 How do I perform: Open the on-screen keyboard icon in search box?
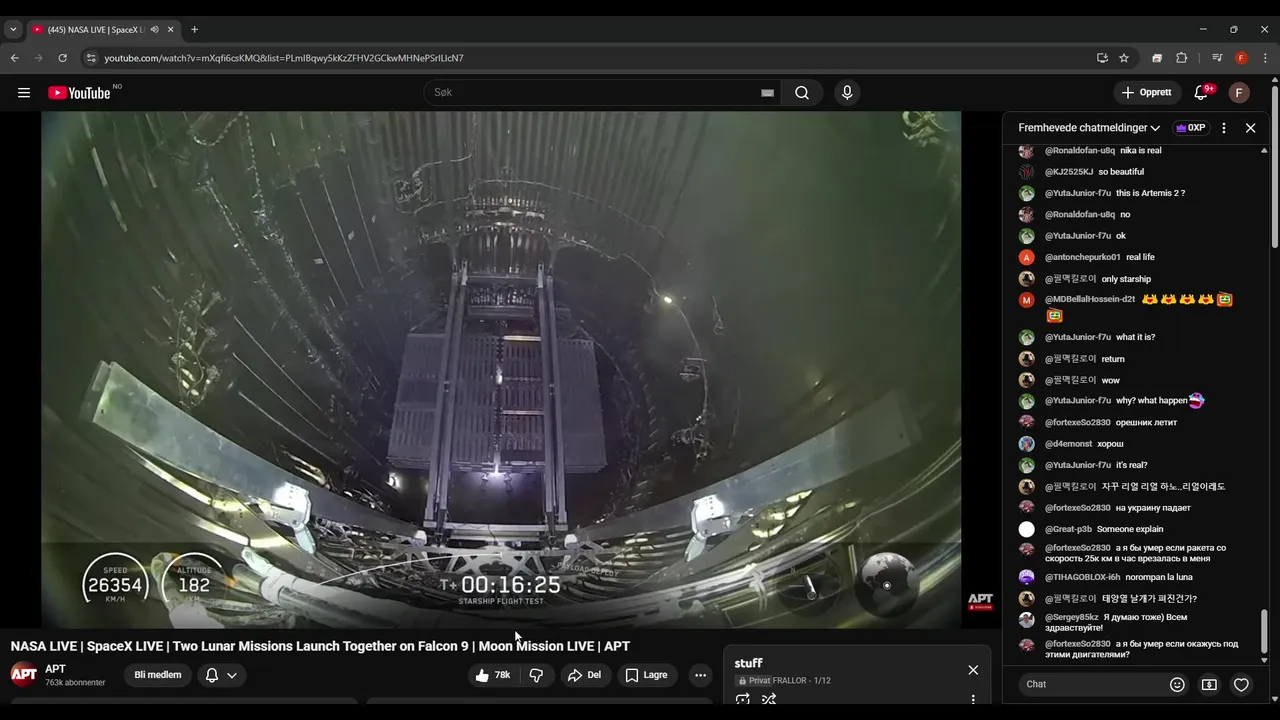[x=767, y=93]
